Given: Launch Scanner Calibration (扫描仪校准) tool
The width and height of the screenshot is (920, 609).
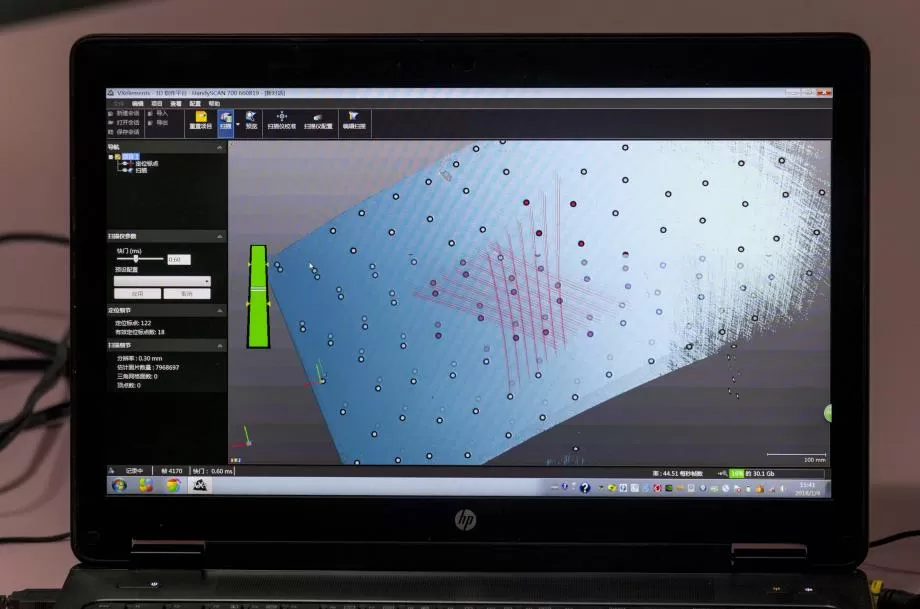Looking at the screenshot, I should pyautogui.click(x=281, y=120).
